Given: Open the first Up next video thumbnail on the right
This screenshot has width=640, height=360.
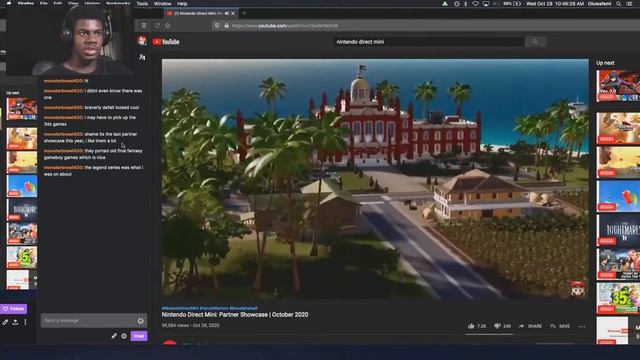Looking at the screenshot, I should point(618,85).
